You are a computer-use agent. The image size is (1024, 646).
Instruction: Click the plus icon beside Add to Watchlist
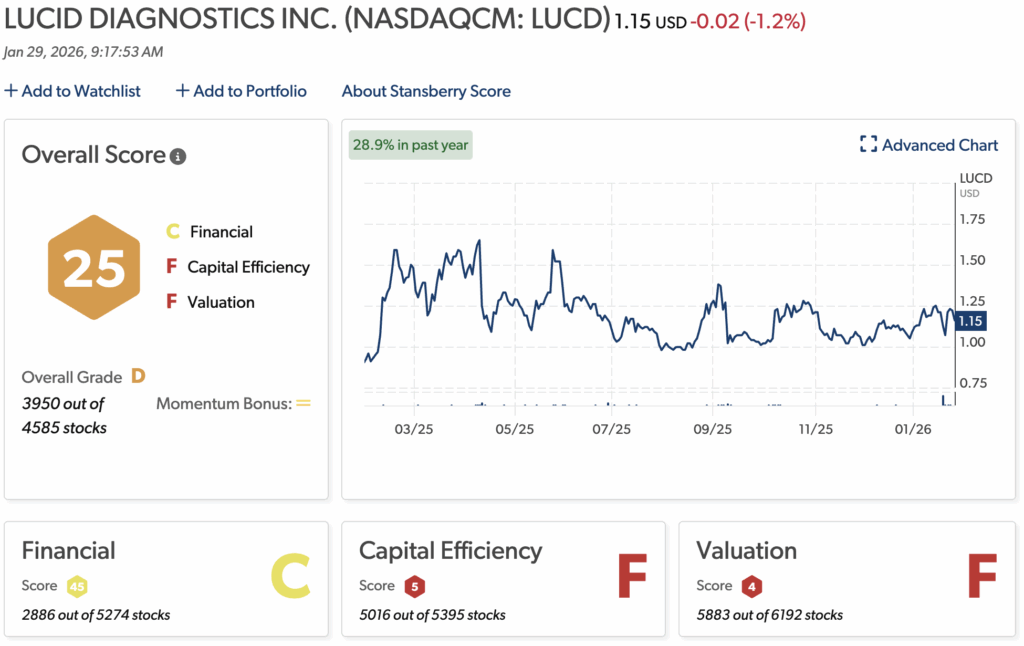(11, 91)
